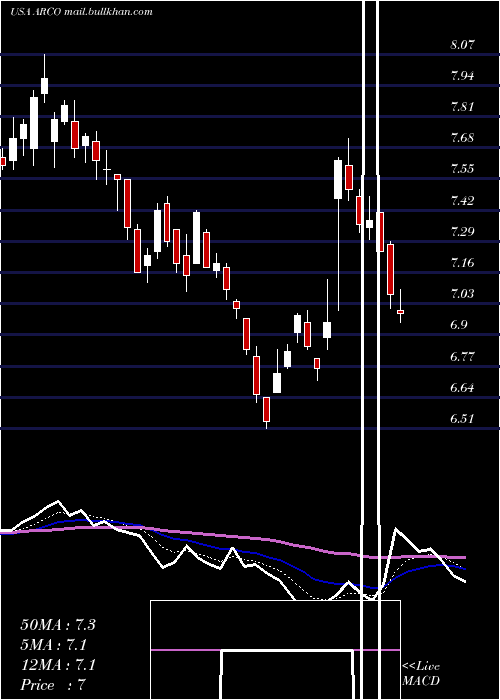Click the 6.64 price axis label

tap(462, 387)
